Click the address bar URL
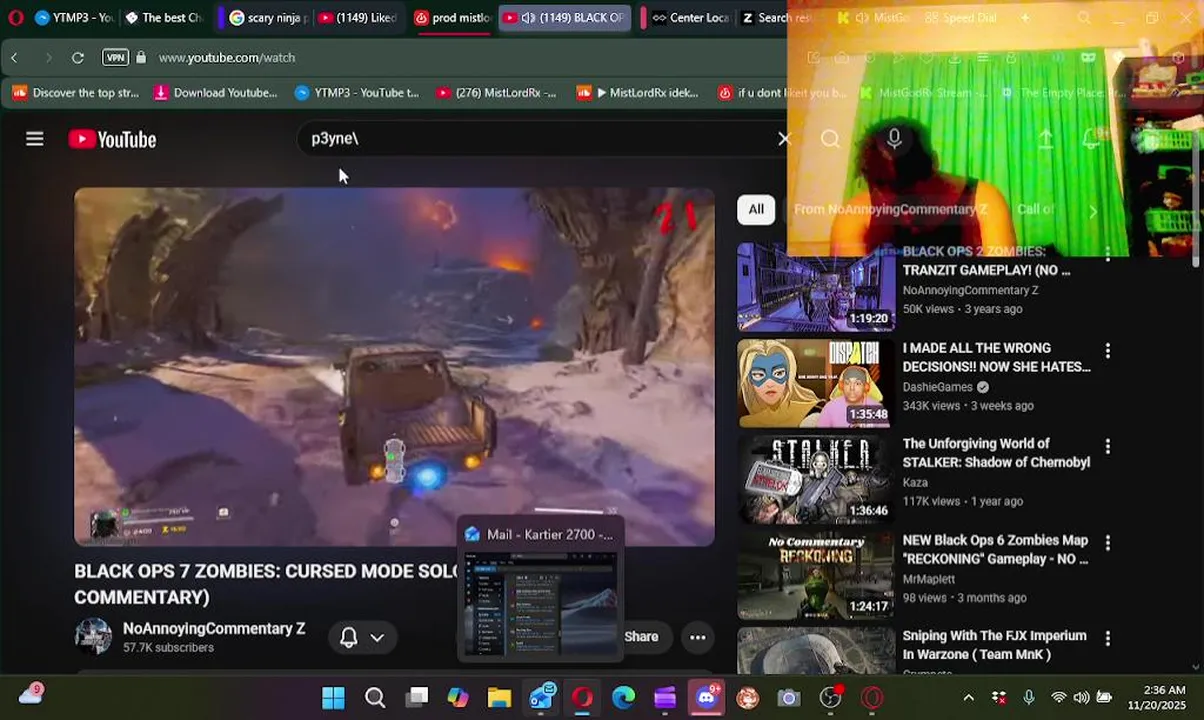Screen dimensions: 1204x720 (x=227, y=58)
